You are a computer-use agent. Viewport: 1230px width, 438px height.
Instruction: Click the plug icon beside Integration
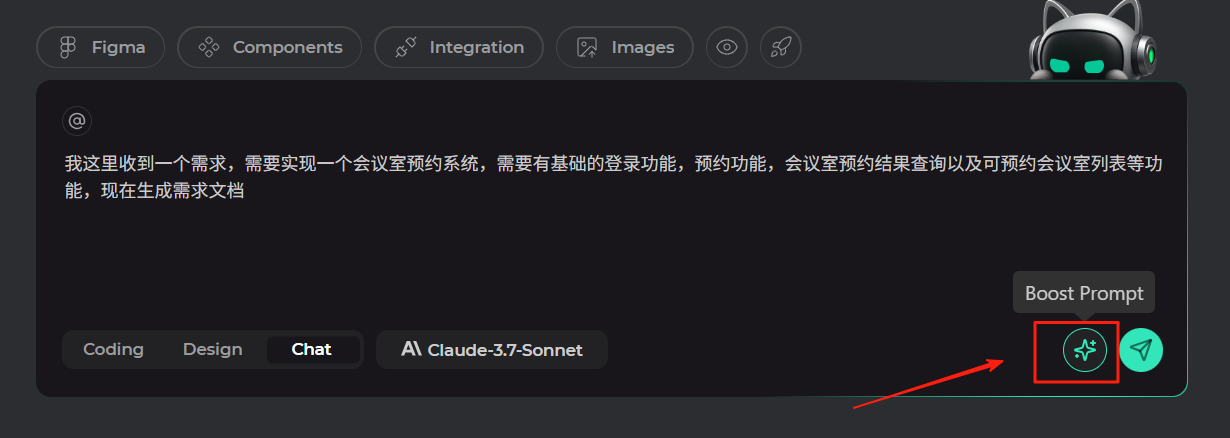click(405, 47)
